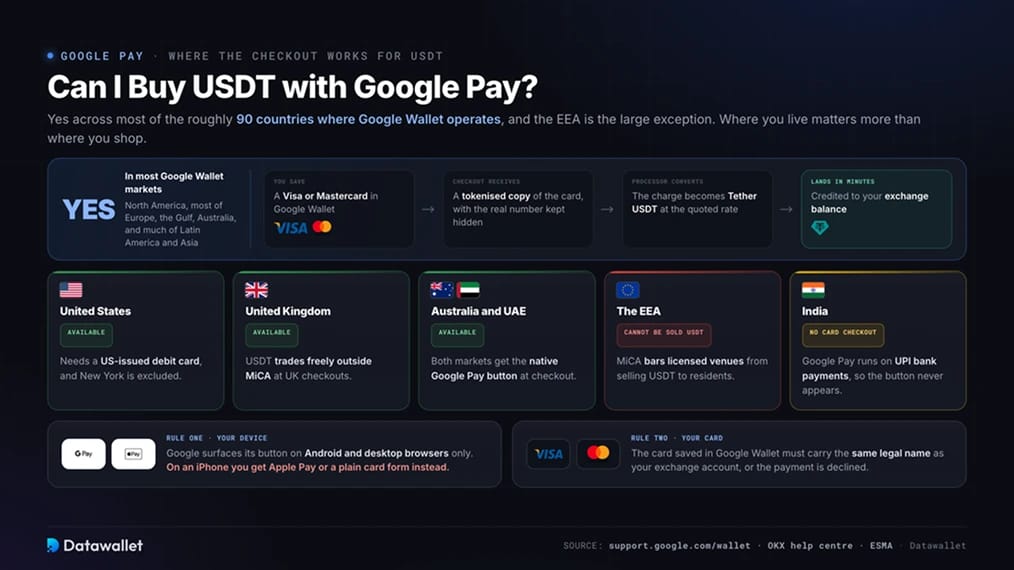Click 'Needs a US-issued debit card' text

(131, 361)
